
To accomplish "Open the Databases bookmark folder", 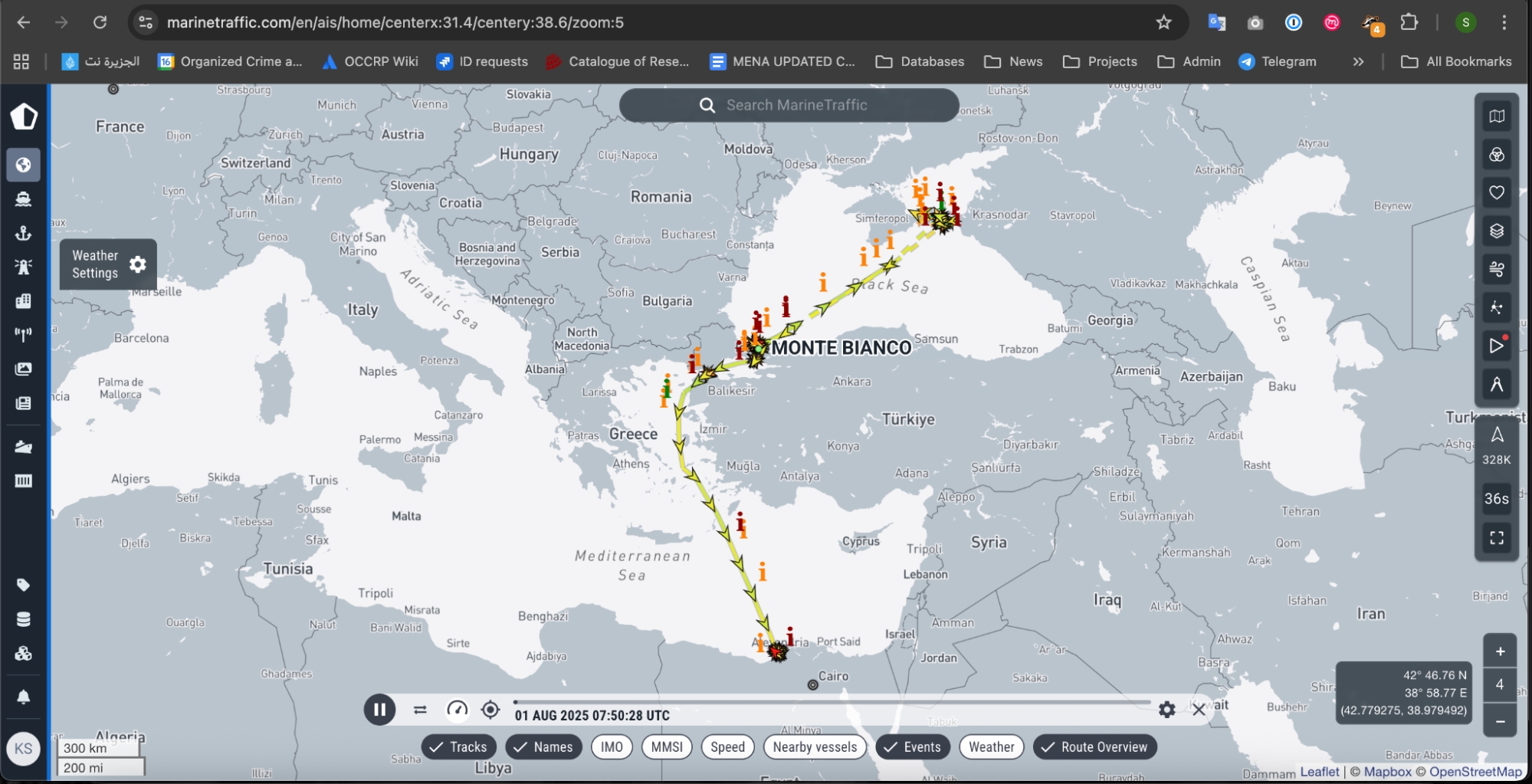I will [x=920, y=62].
